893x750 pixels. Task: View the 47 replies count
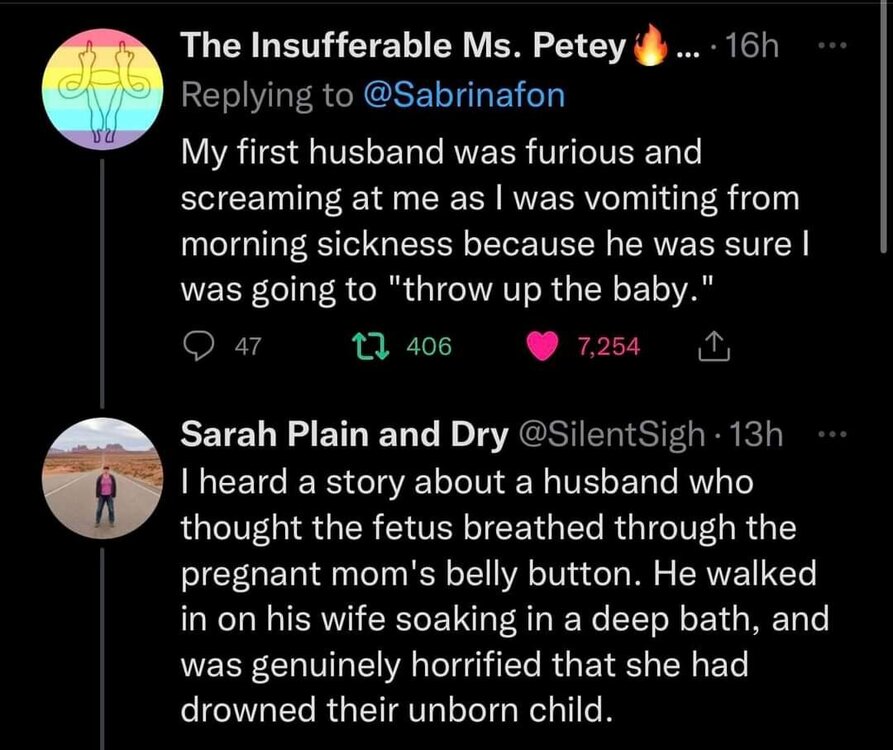(x=246, y=347)
